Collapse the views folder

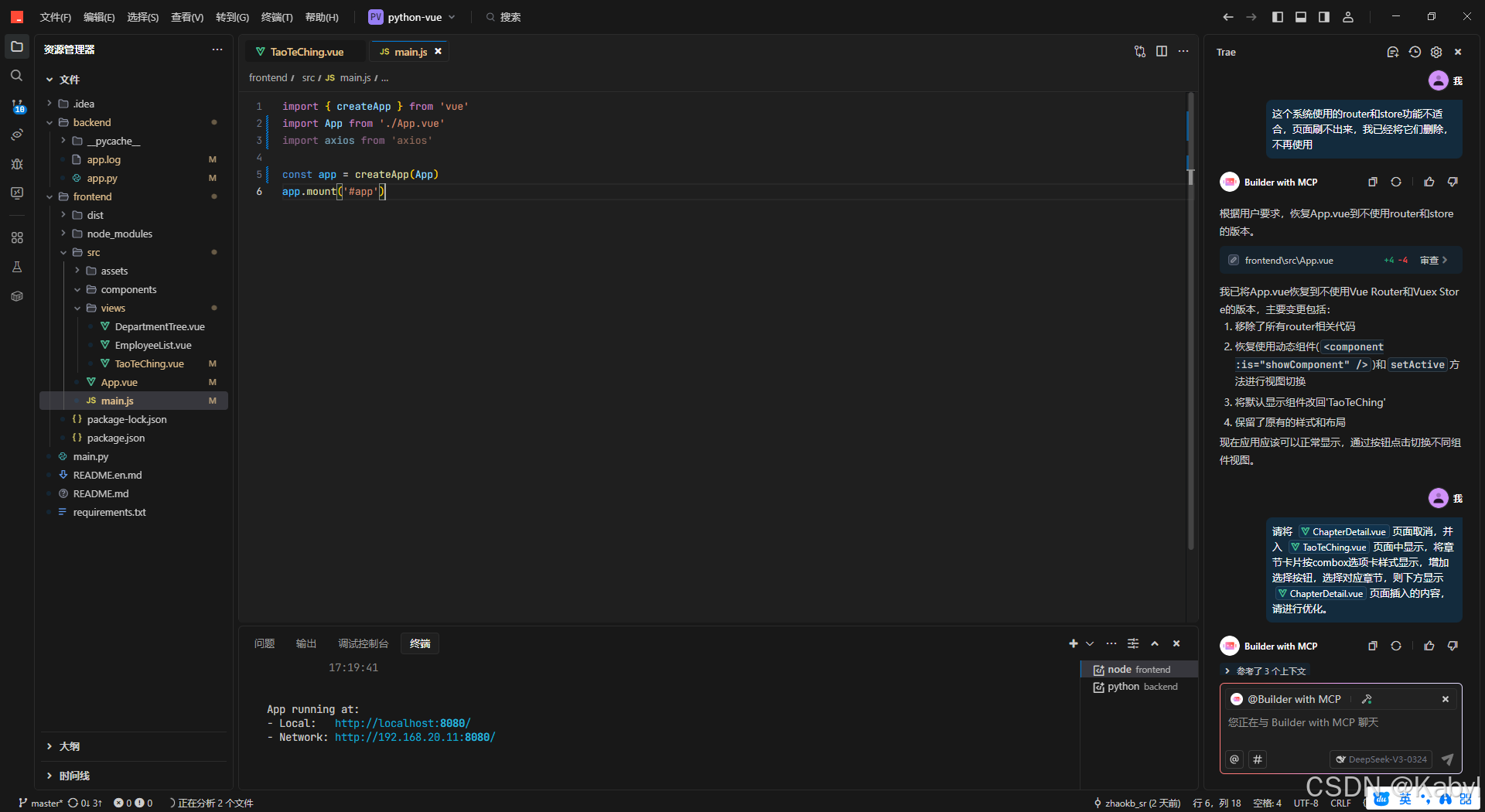pos(77,308)
